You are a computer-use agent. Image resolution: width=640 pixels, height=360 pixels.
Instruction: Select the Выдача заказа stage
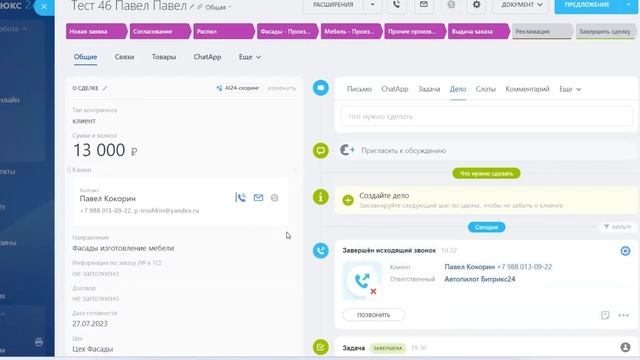coord(478,31)
